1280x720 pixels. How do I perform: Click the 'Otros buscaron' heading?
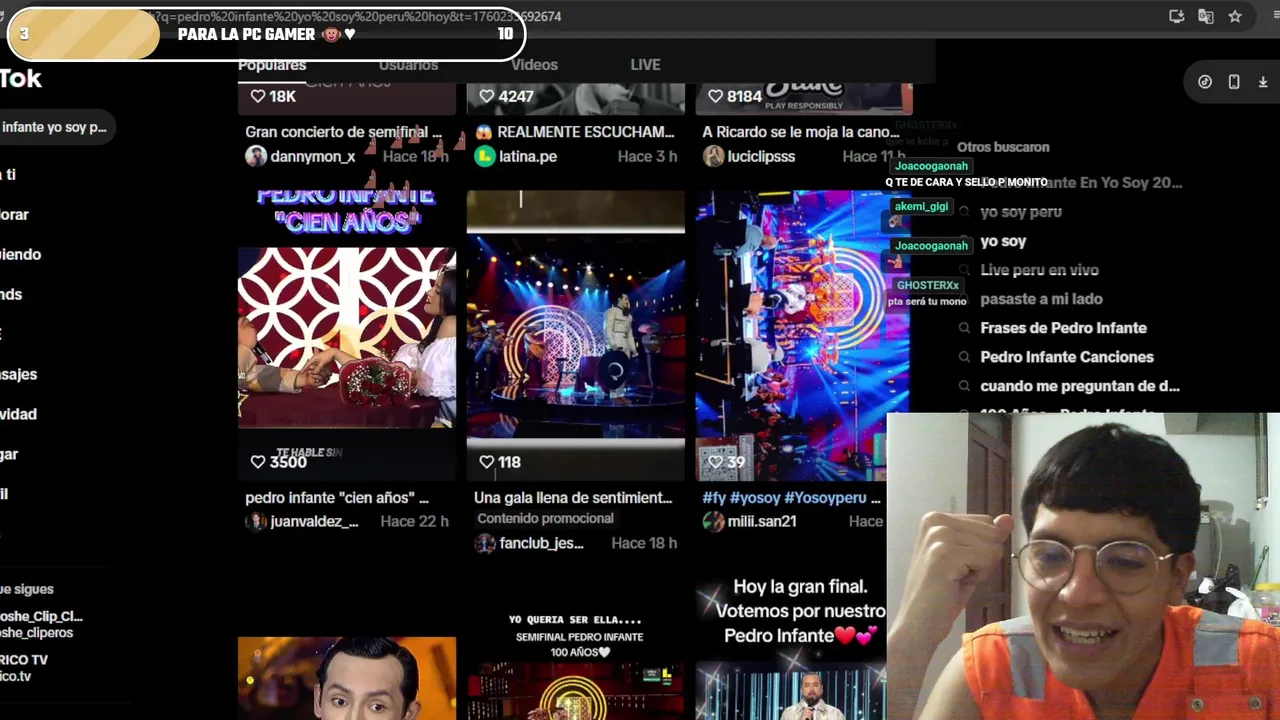pos(1003,147)
